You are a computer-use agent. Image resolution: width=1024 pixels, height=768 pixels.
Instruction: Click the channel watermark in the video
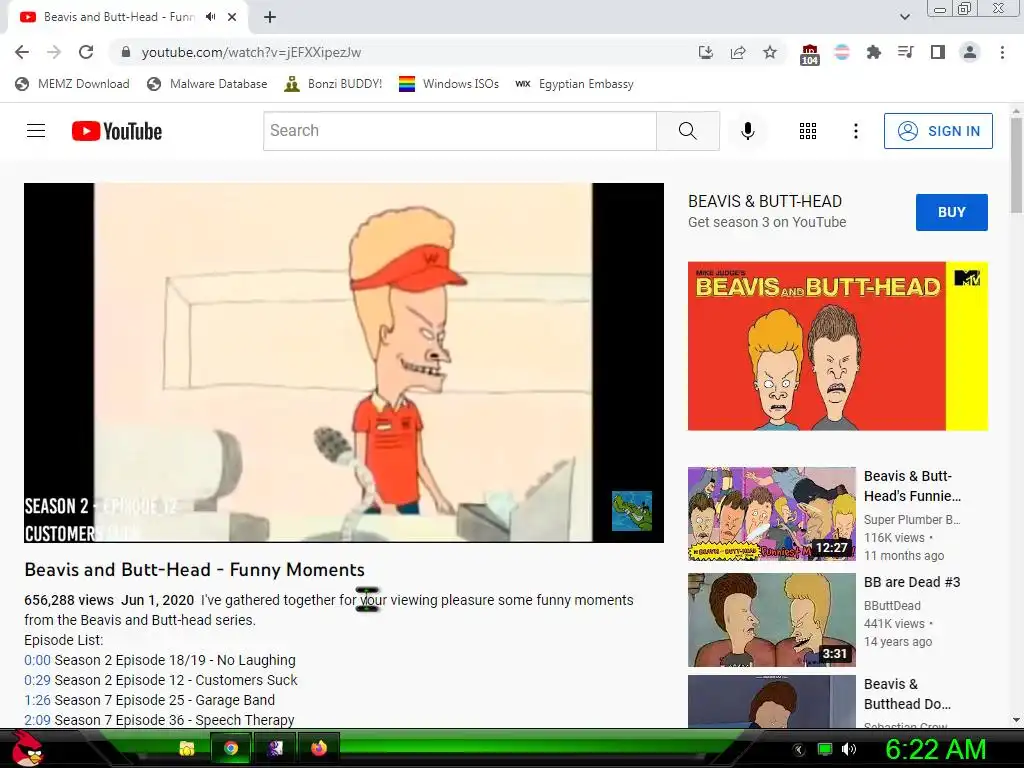[632, 511]
